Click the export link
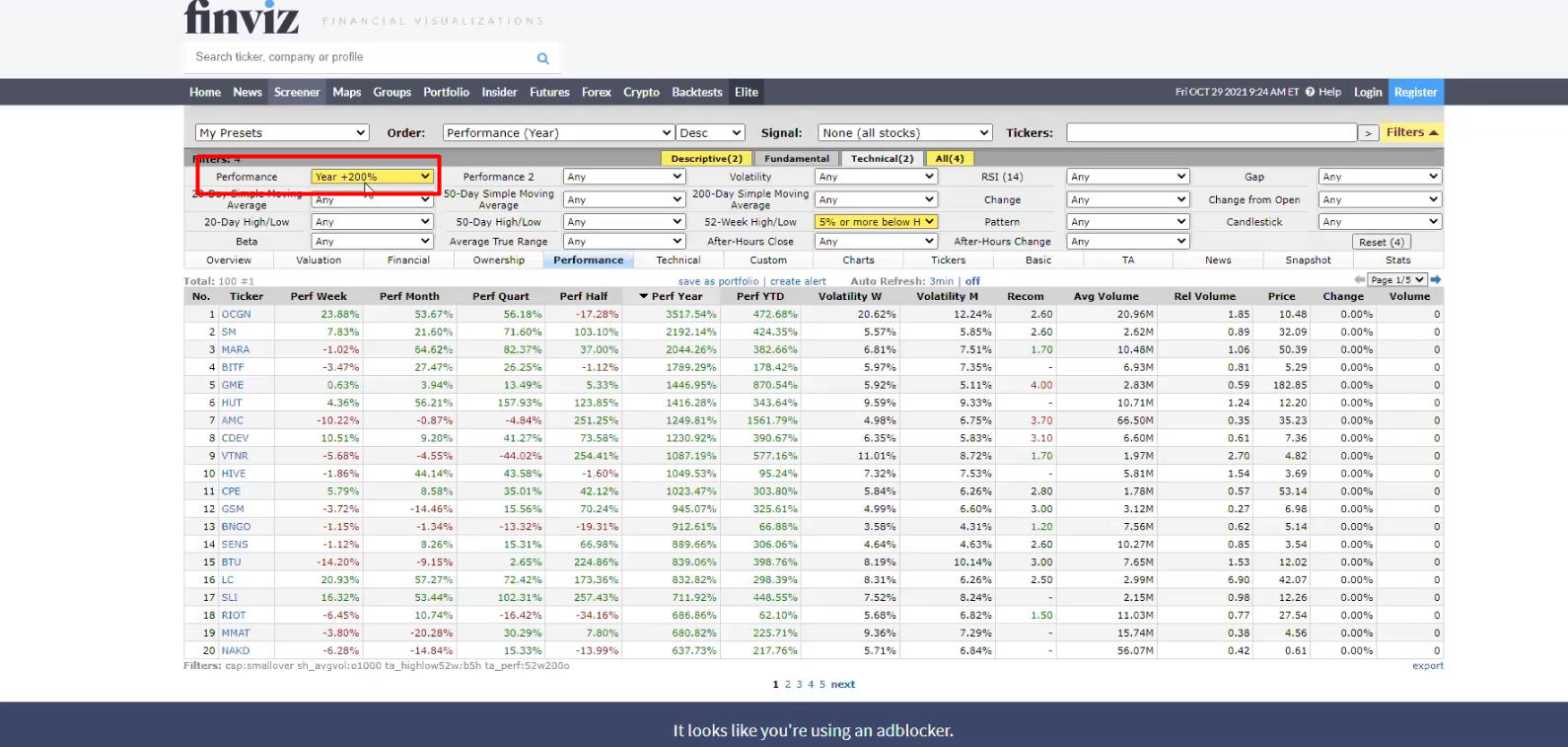1568x747 pixels. tap(1427, 666)
